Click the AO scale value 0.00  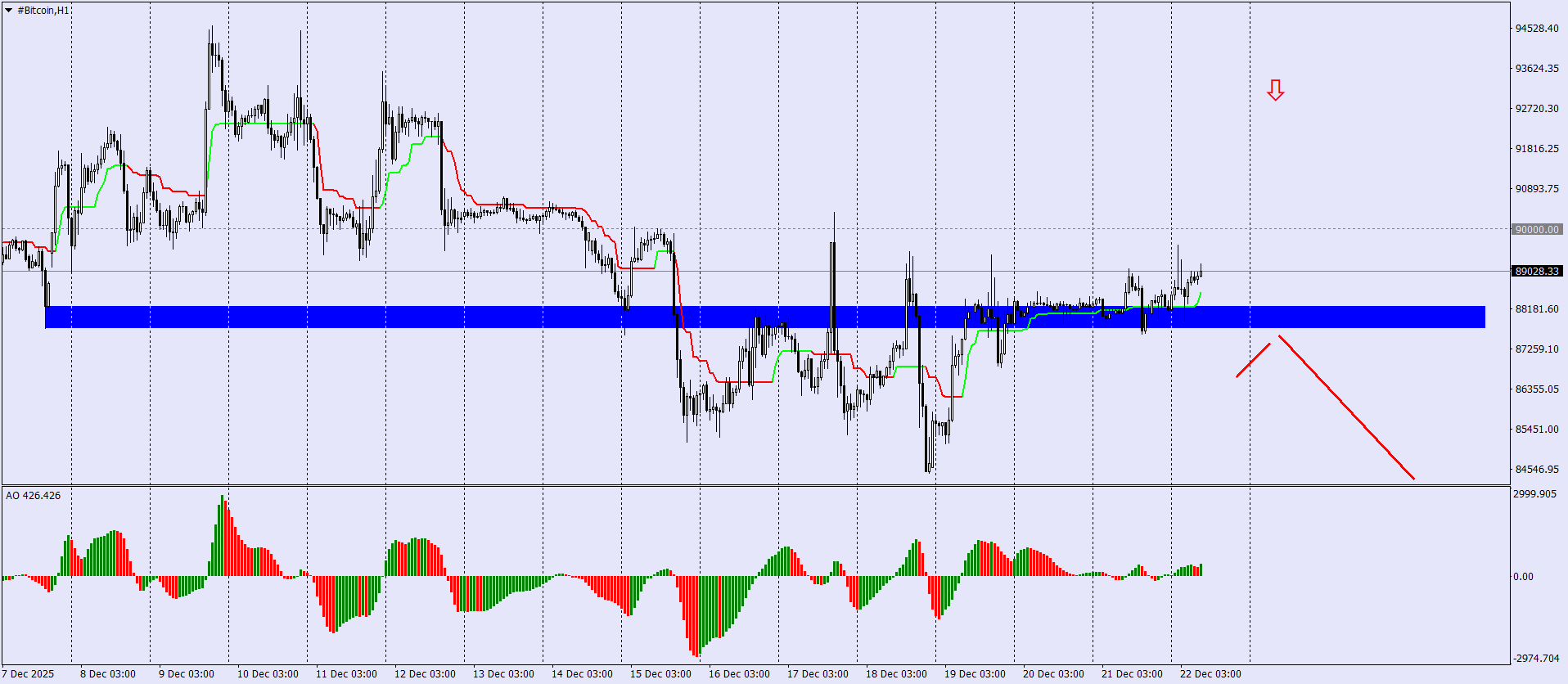1524,577
